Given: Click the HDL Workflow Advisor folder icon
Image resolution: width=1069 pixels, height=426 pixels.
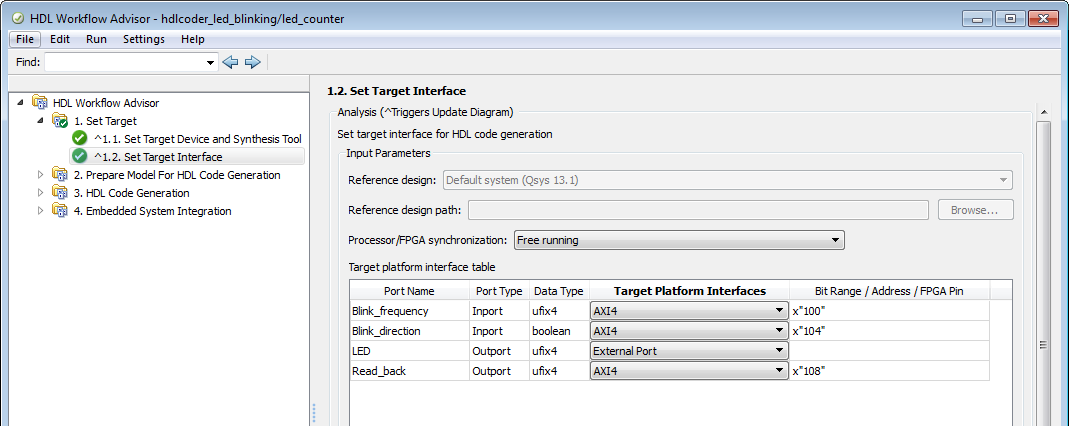Looking at the screenshot, I should click(40, 102).
